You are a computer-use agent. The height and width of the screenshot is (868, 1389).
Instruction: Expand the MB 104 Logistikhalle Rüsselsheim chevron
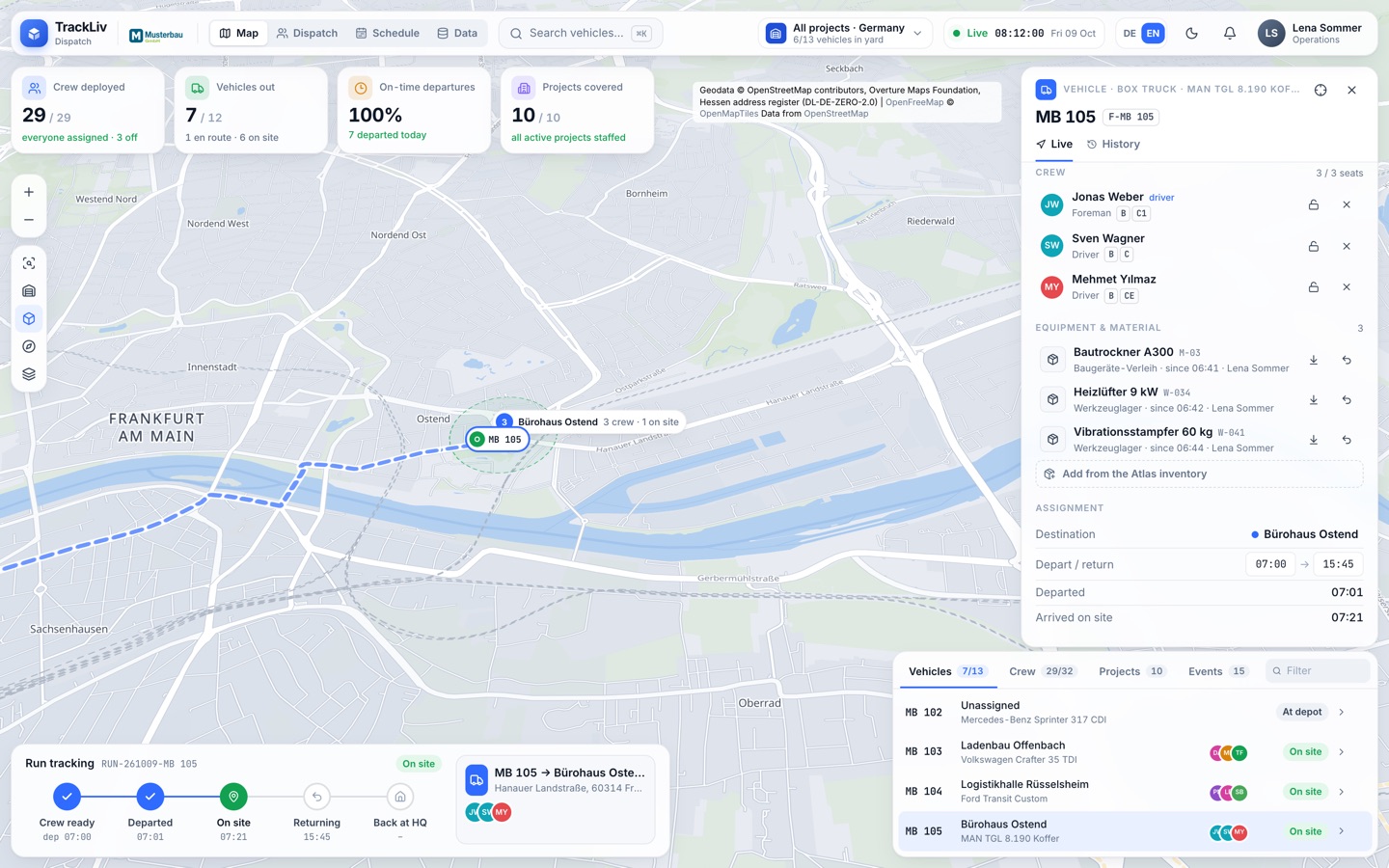(1342, 792)
